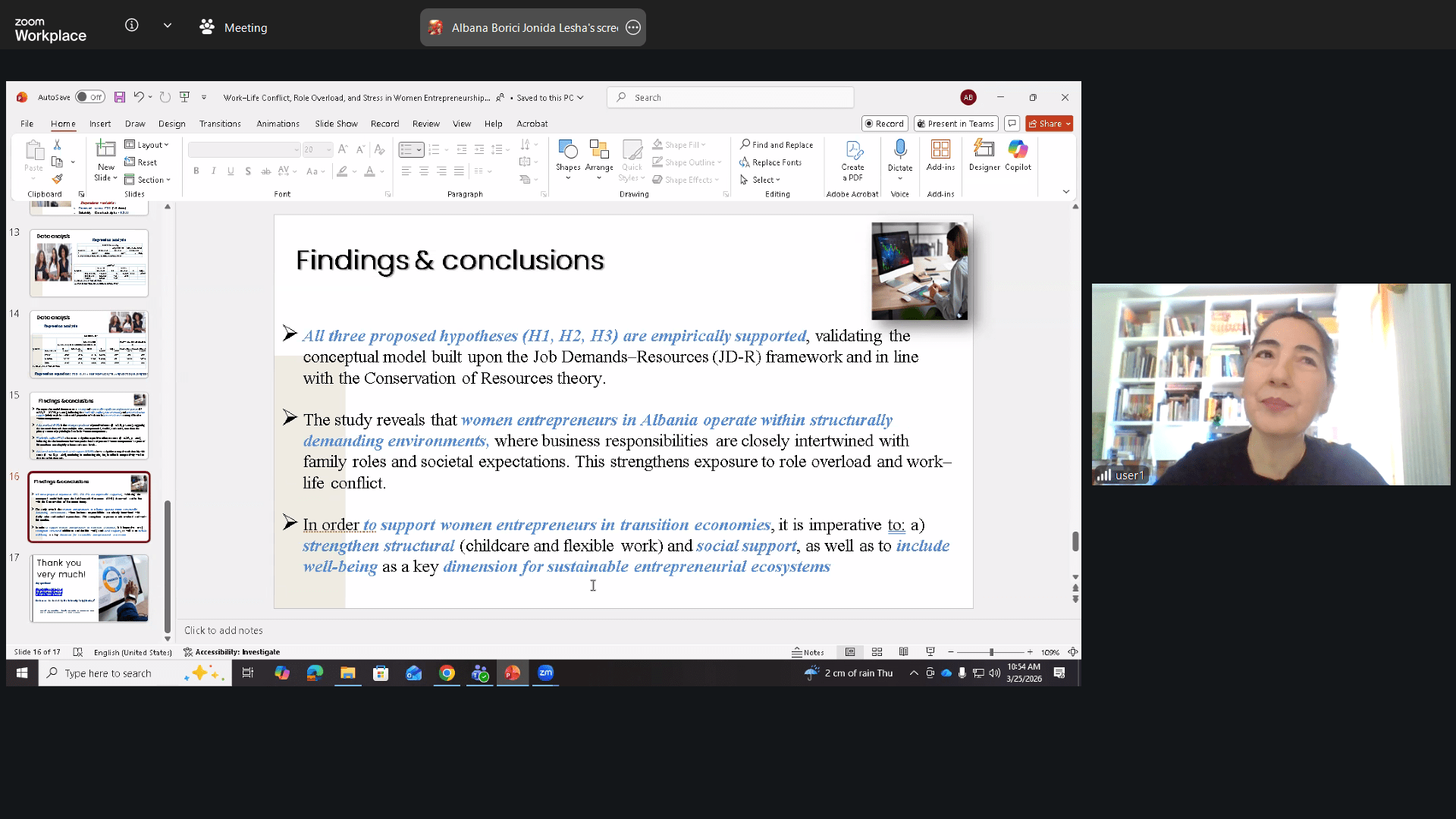
Task: Open Zoom app in Windows taskbar
Action: click(546, 673)
